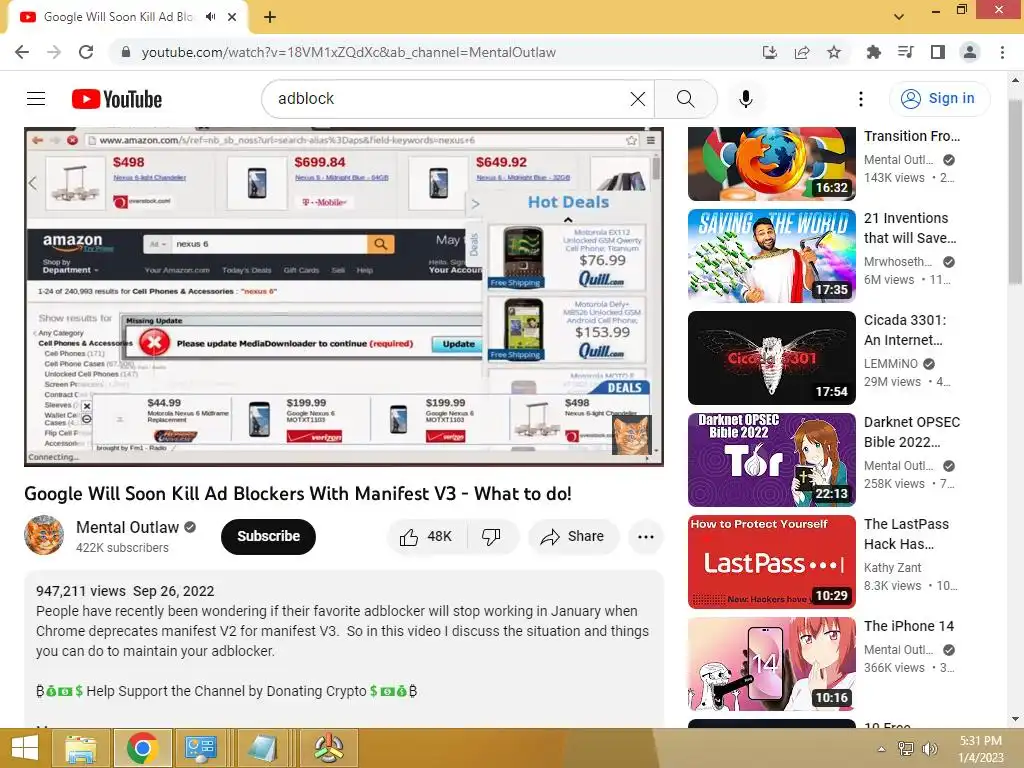This screenshot has width=1024, height=768.
Task: Open 'The iPhone 14' title link
Action: pos(909,626)
